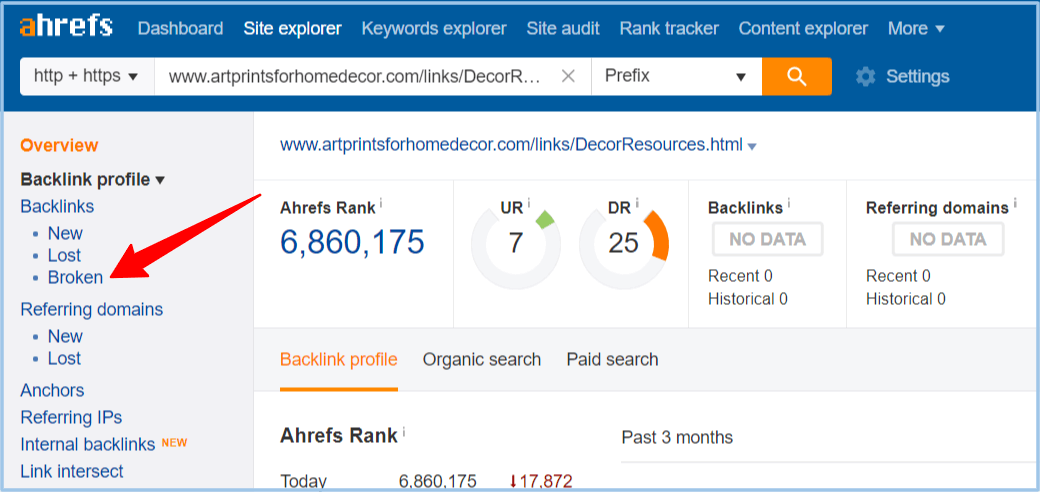Click the Overview sidebar link

pos(59,145)
